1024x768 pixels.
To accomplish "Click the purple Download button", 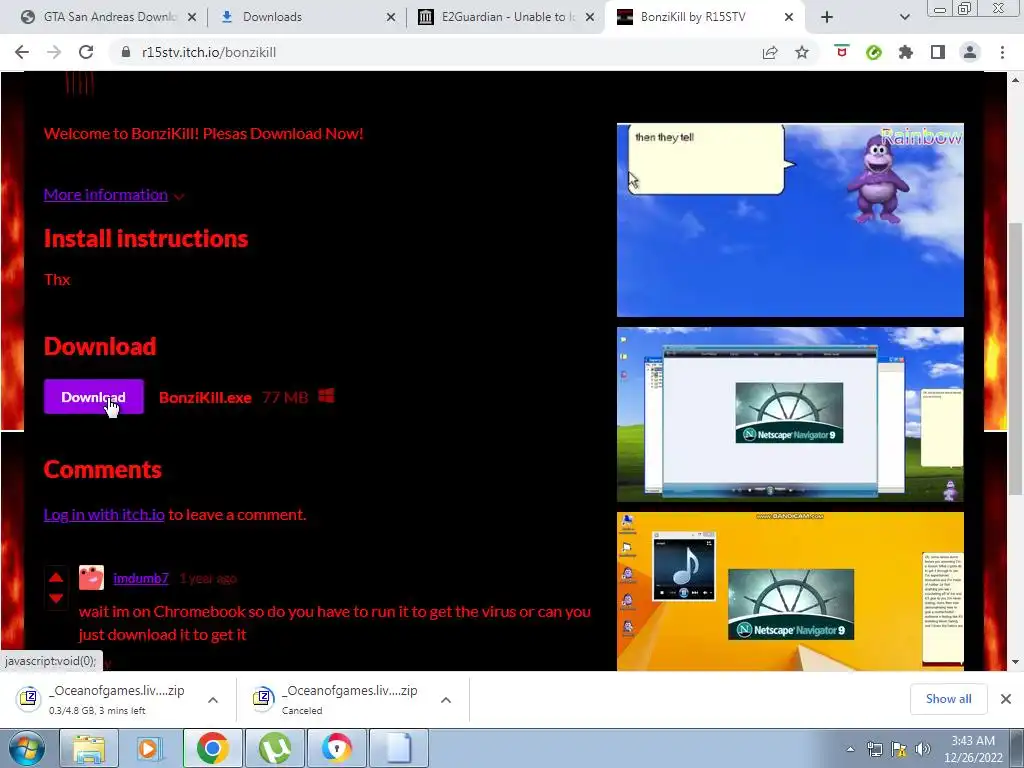I will point(93,396).
